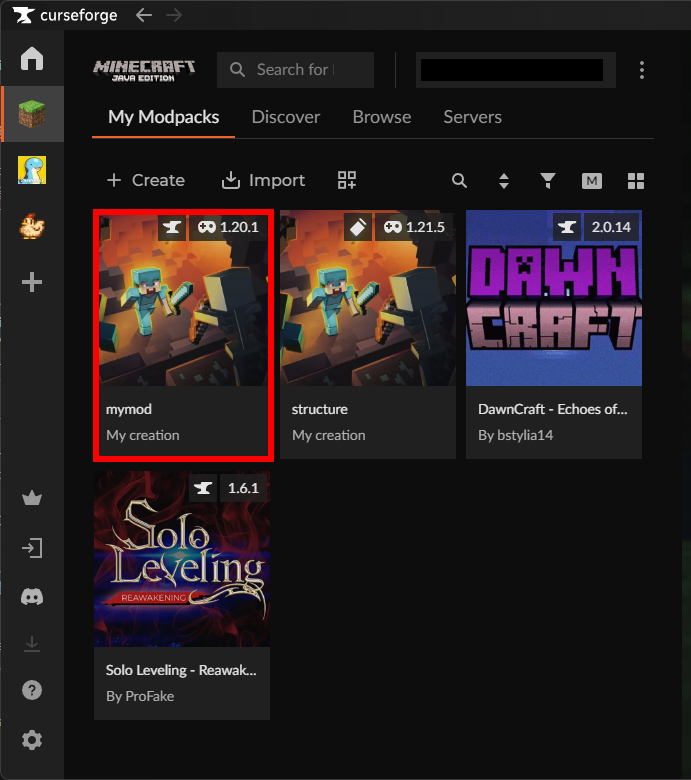The image size is (691, 780).
Task: Open the chicken game icon in the sidebar
Action: [x=32, y=226]
